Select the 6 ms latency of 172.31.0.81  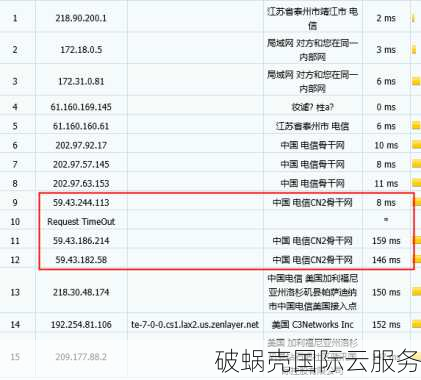click(386, 81)
